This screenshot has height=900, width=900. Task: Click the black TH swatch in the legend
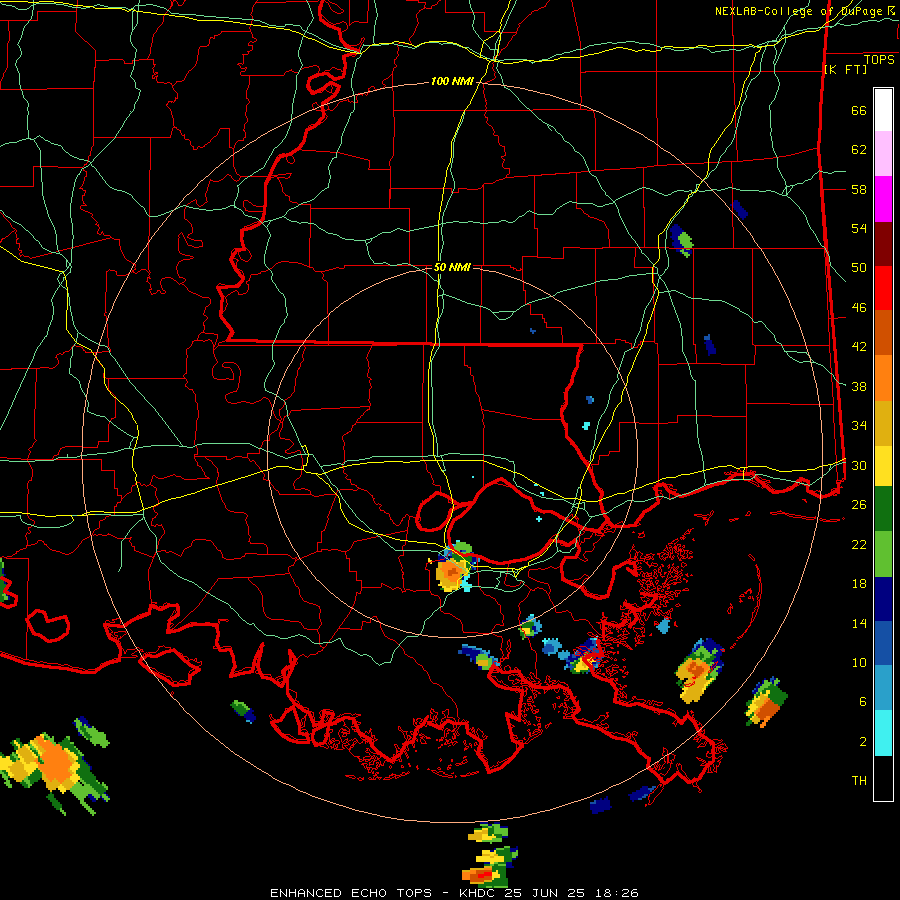tap(883, 778)
